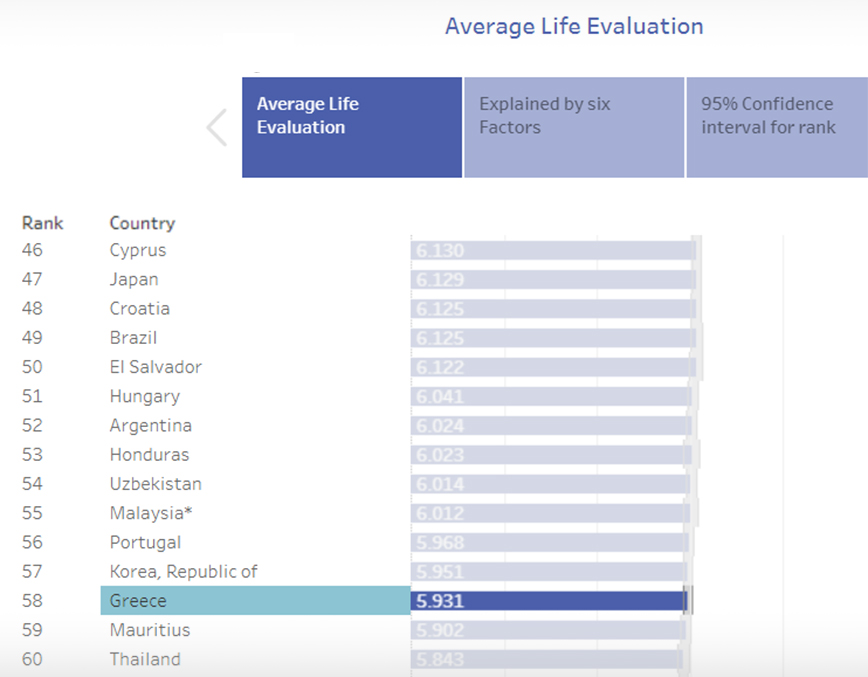Viewport: 868px width, 677px height.
Task: Click the Croatia country label
Action: pos(140,309)
